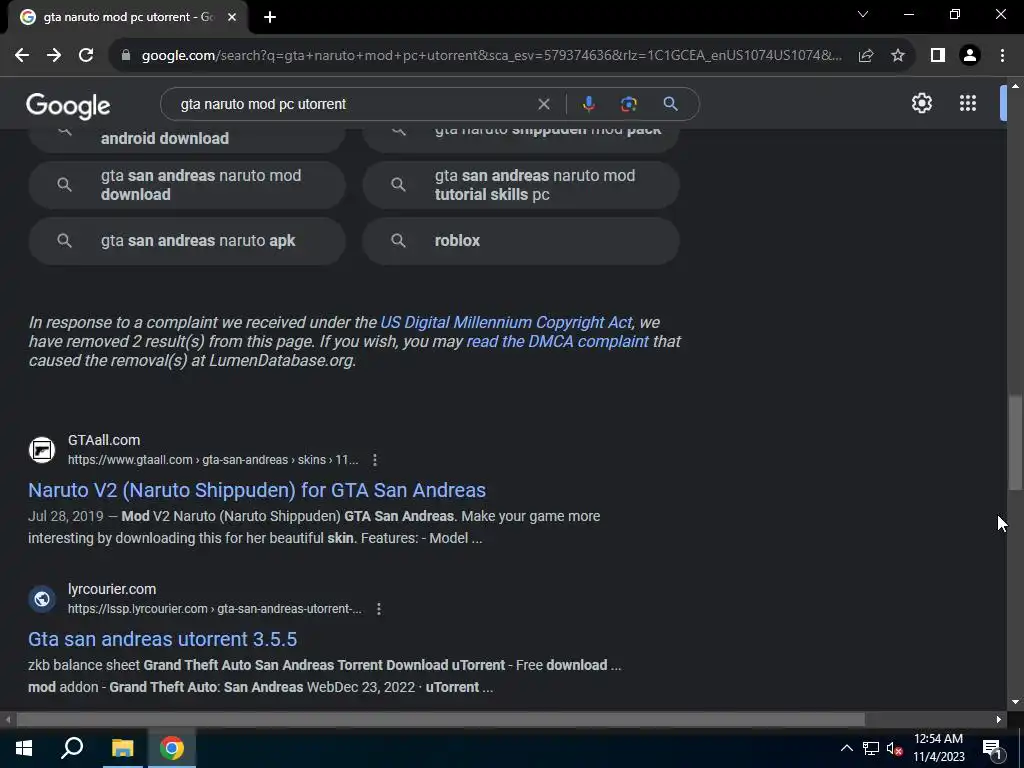Click the horizontal scrollbar thumb
The width and height of the screenshot is (1024, 768).
click(x=440, y=720)
